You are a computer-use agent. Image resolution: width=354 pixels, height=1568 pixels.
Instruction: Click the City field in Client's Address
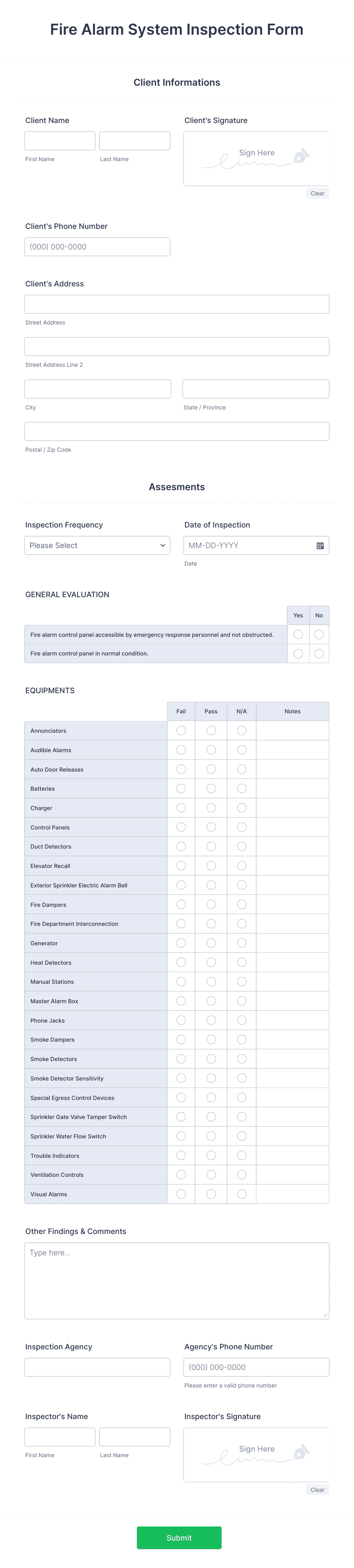(97, 388)
